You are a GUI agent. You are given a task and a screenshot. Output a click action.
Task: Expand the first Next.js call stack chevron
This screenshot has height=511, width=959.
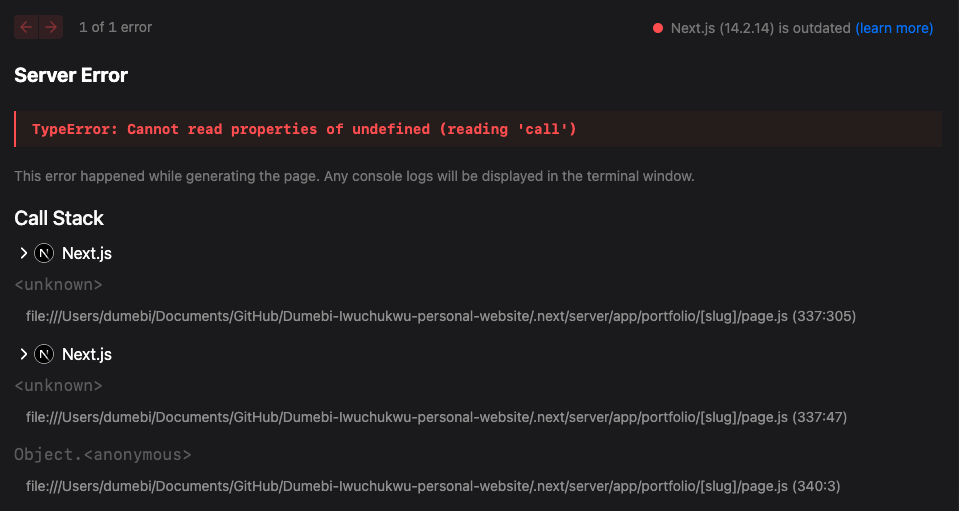tap(24, 253)
